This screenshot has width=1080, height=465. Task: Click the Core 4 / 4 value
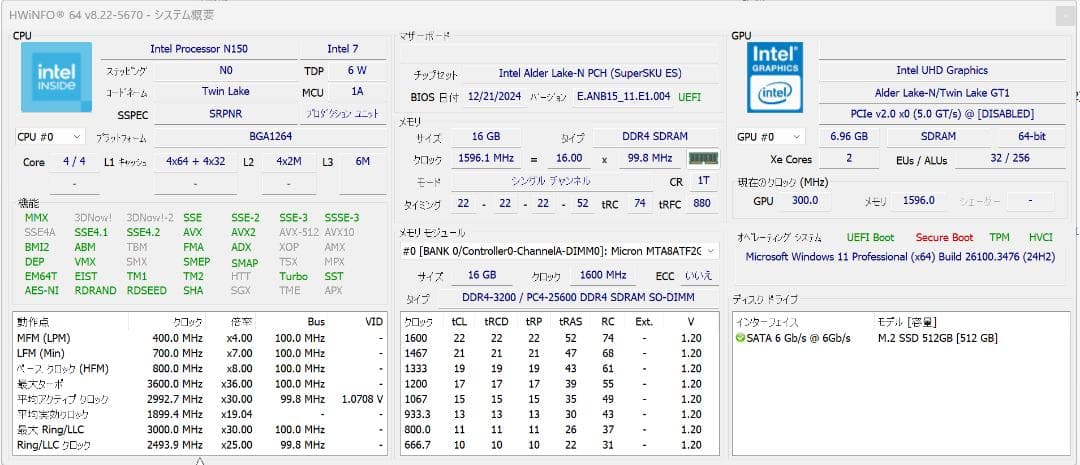tap(74, 162)
